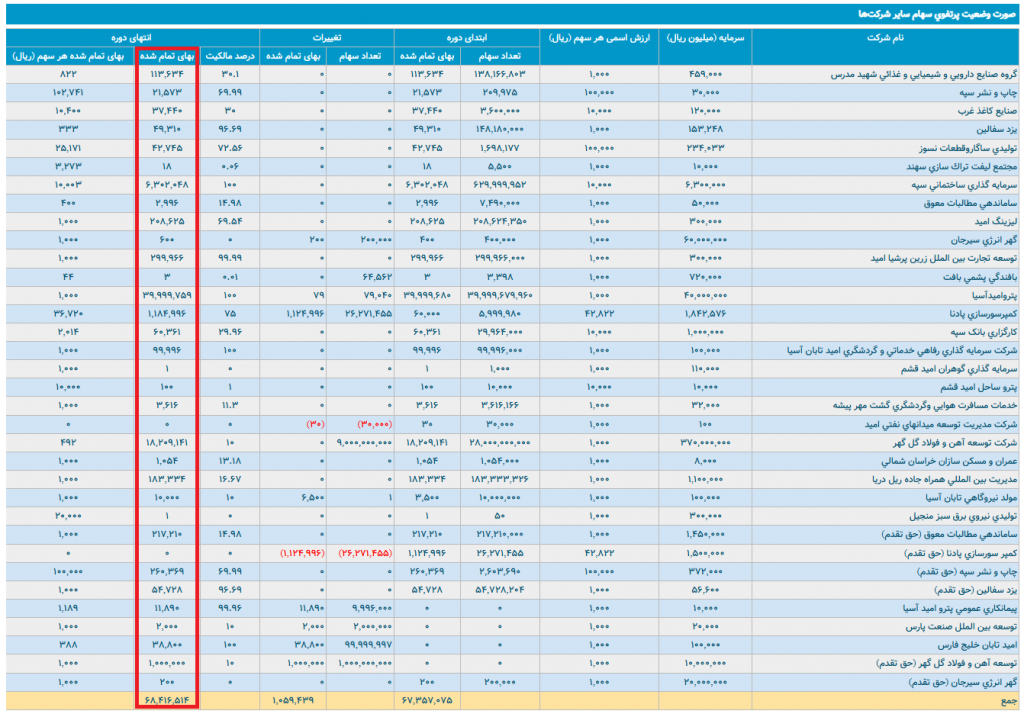The width and height of the screenshot is (1024, 714).
Task: Select 'شرکت سرمایه گذاری رفاهی خدماتی و گردشگری امید تابان آسیا'
Action: coord(902,350)
